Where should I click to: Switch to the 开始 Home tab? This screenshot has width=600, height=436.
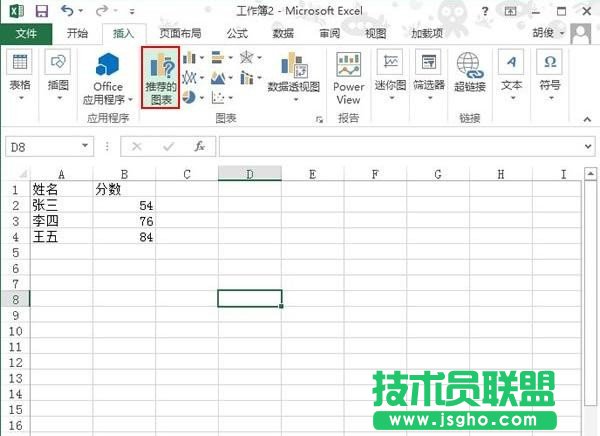[x=77, y=34]
